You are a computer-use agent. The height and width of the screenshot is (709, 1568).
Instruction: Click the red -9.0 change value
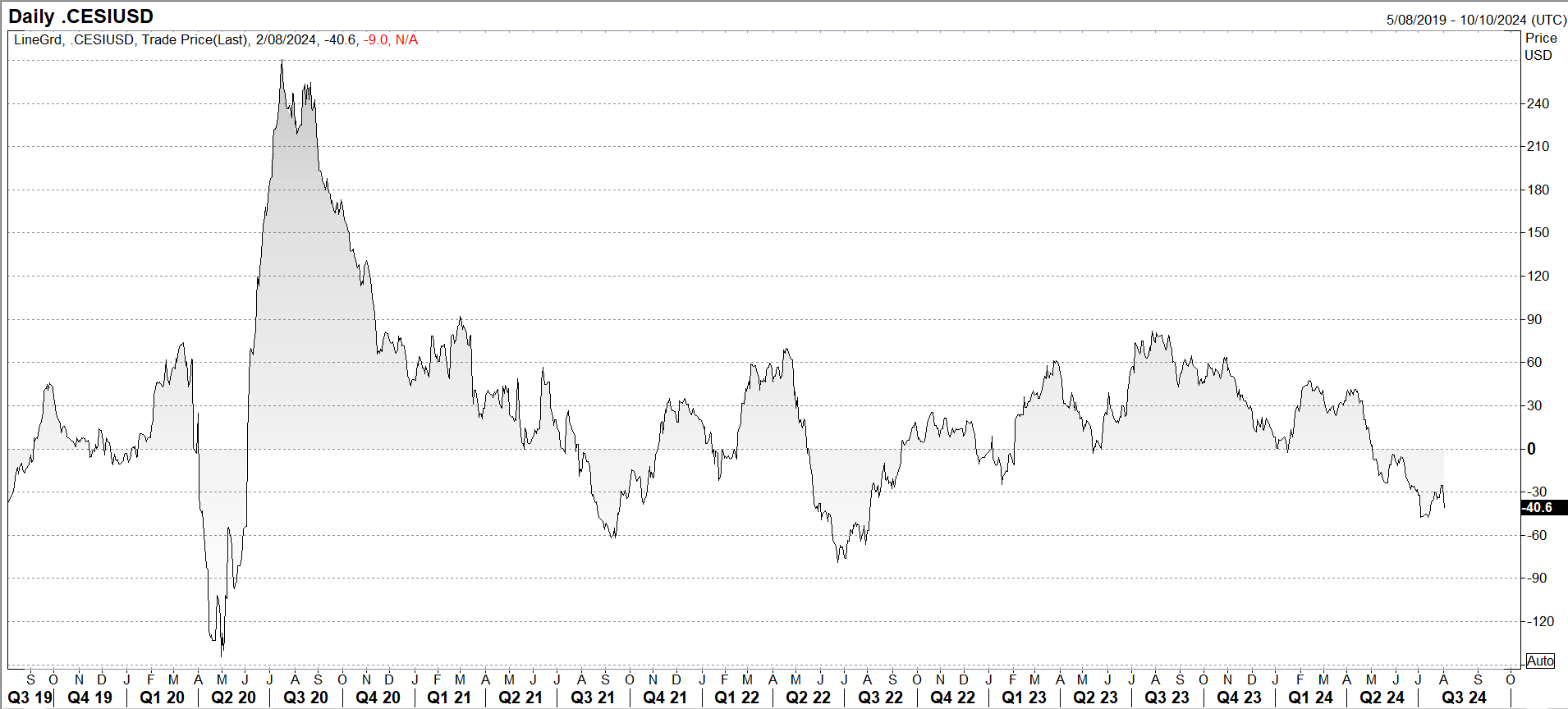(x=376, y=39)
